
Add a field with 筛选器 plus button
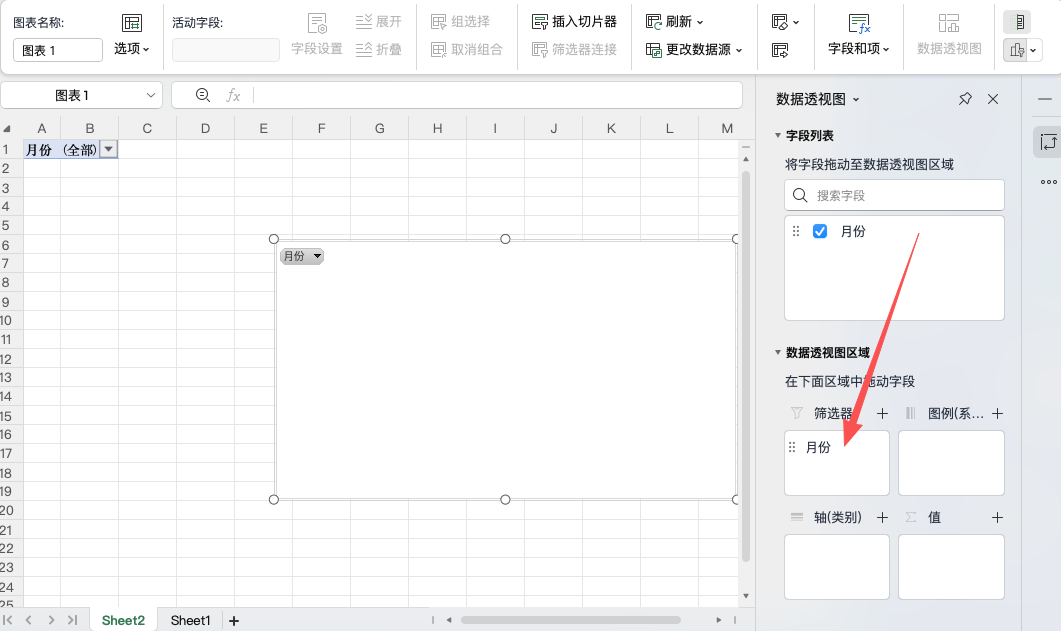[x=882, y=413]
